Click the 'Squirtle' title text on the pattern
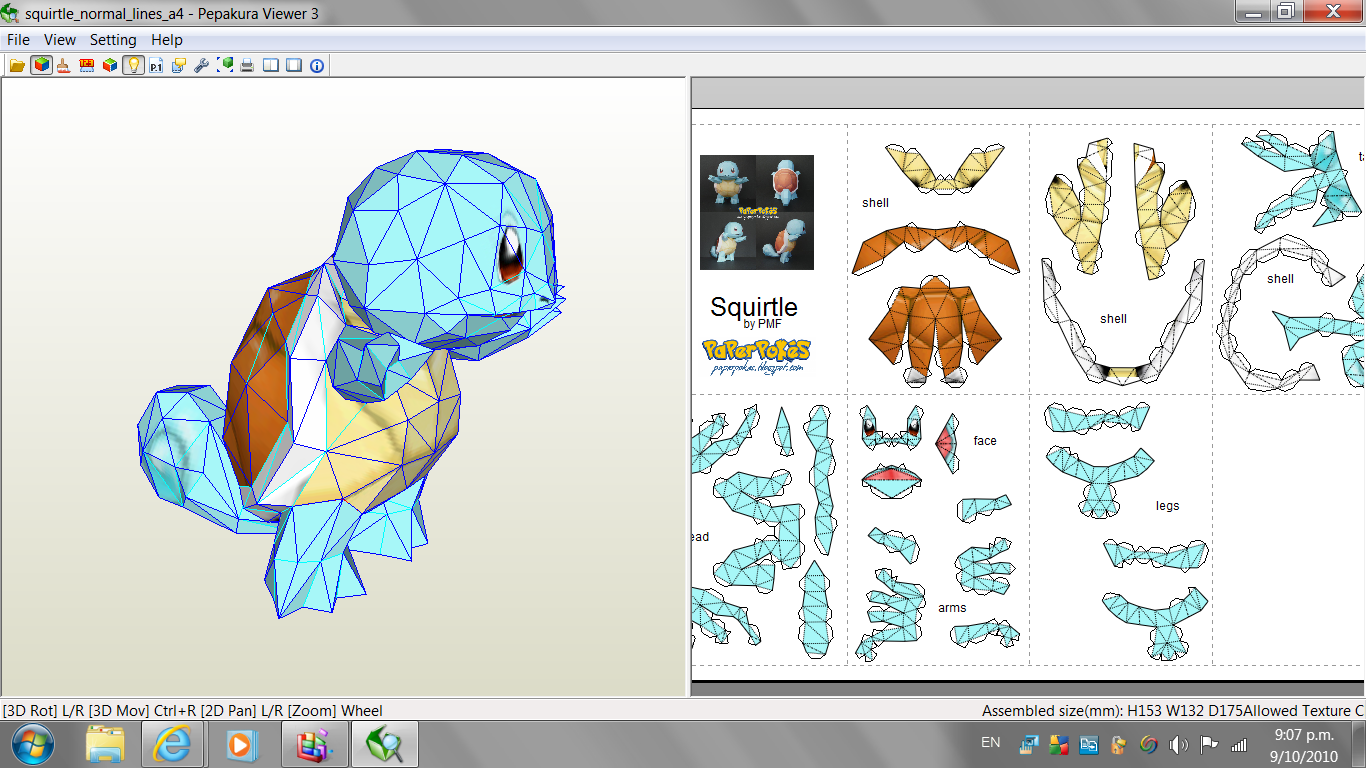 click(754, 306)
